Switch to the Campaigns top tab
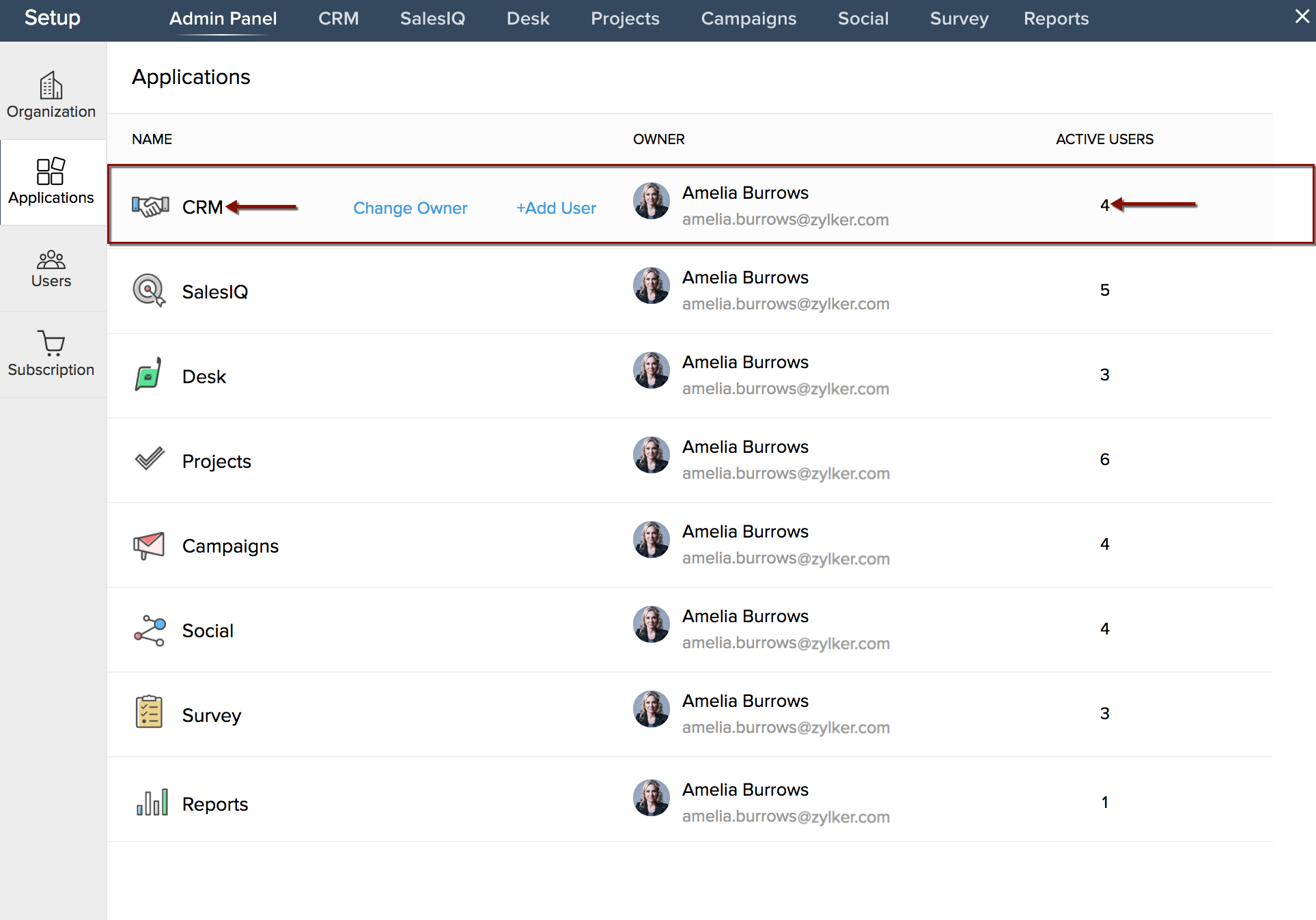 pos(748,18)
